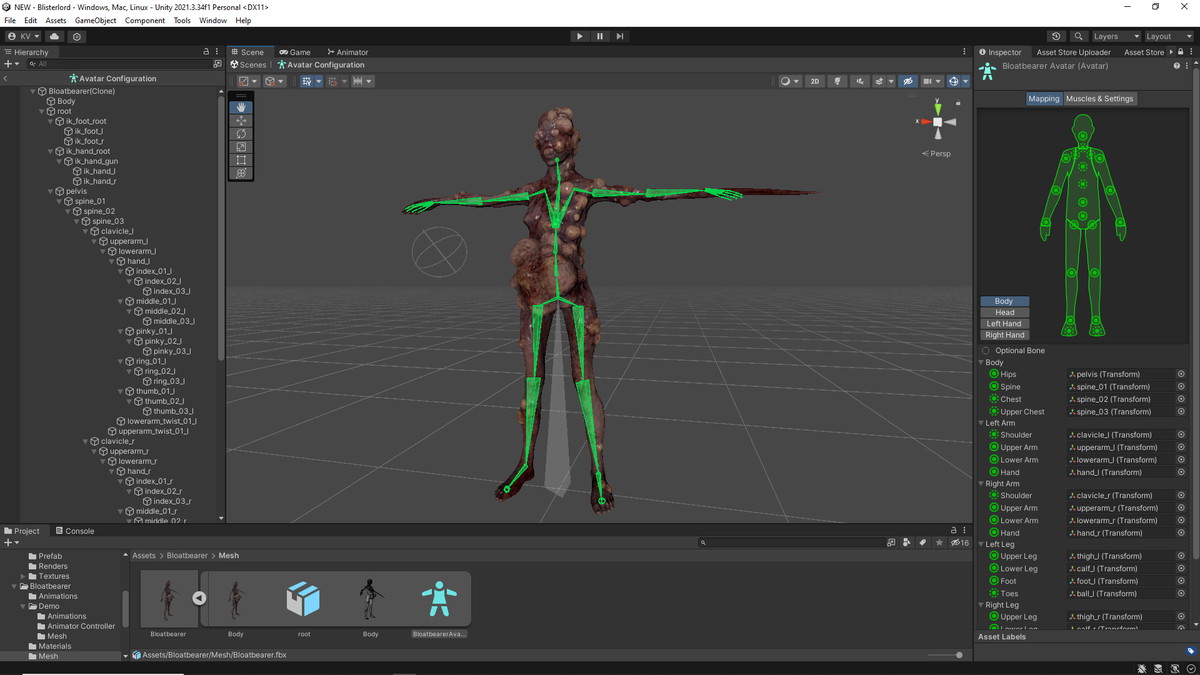Toggle 2D view mode in scene
Viewport: 1200px width, 675px height.
[x=815, y=81]
